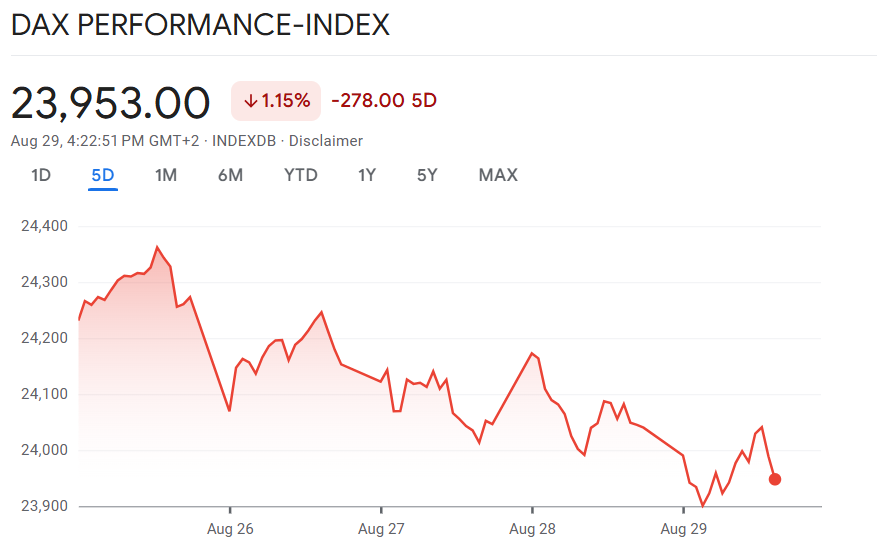Open the 1M chart range
Image resolution: width=877 pixels, height=548 pixels.
(x=166, y=175)
